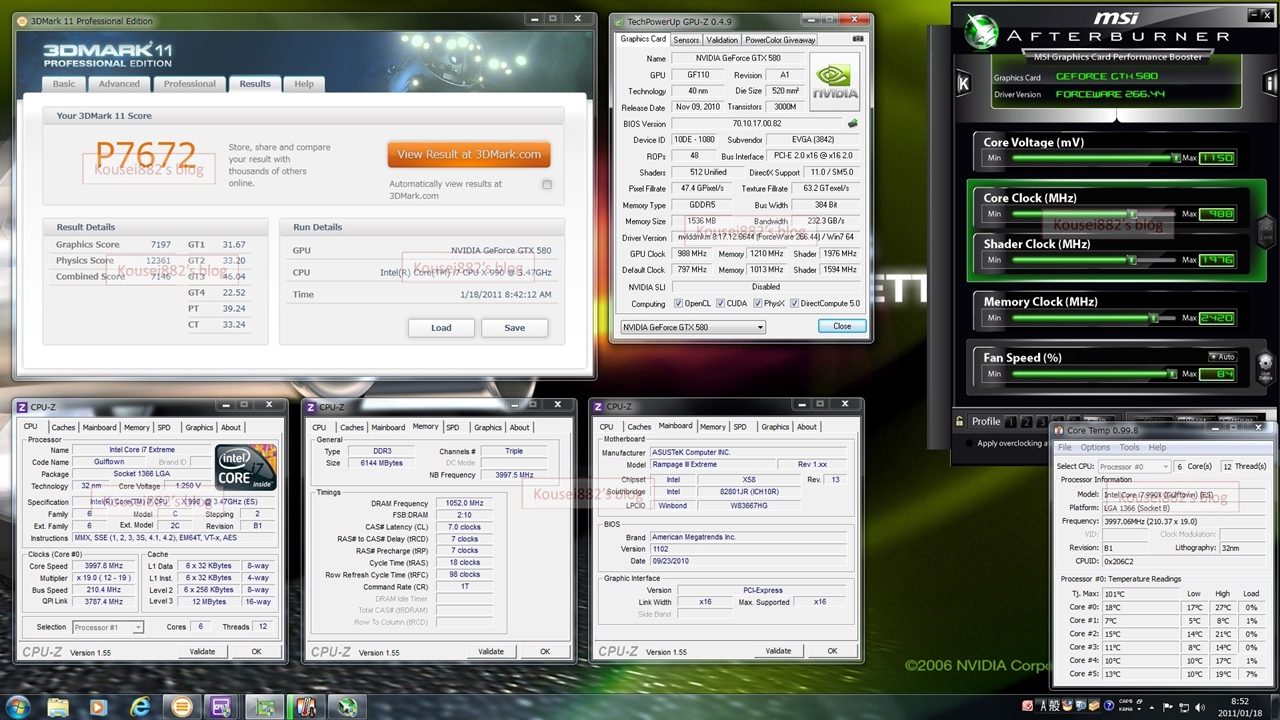Click View Result at 3DMark.com button
Screen dimensions: 1280x720
(x=469, y=154)
